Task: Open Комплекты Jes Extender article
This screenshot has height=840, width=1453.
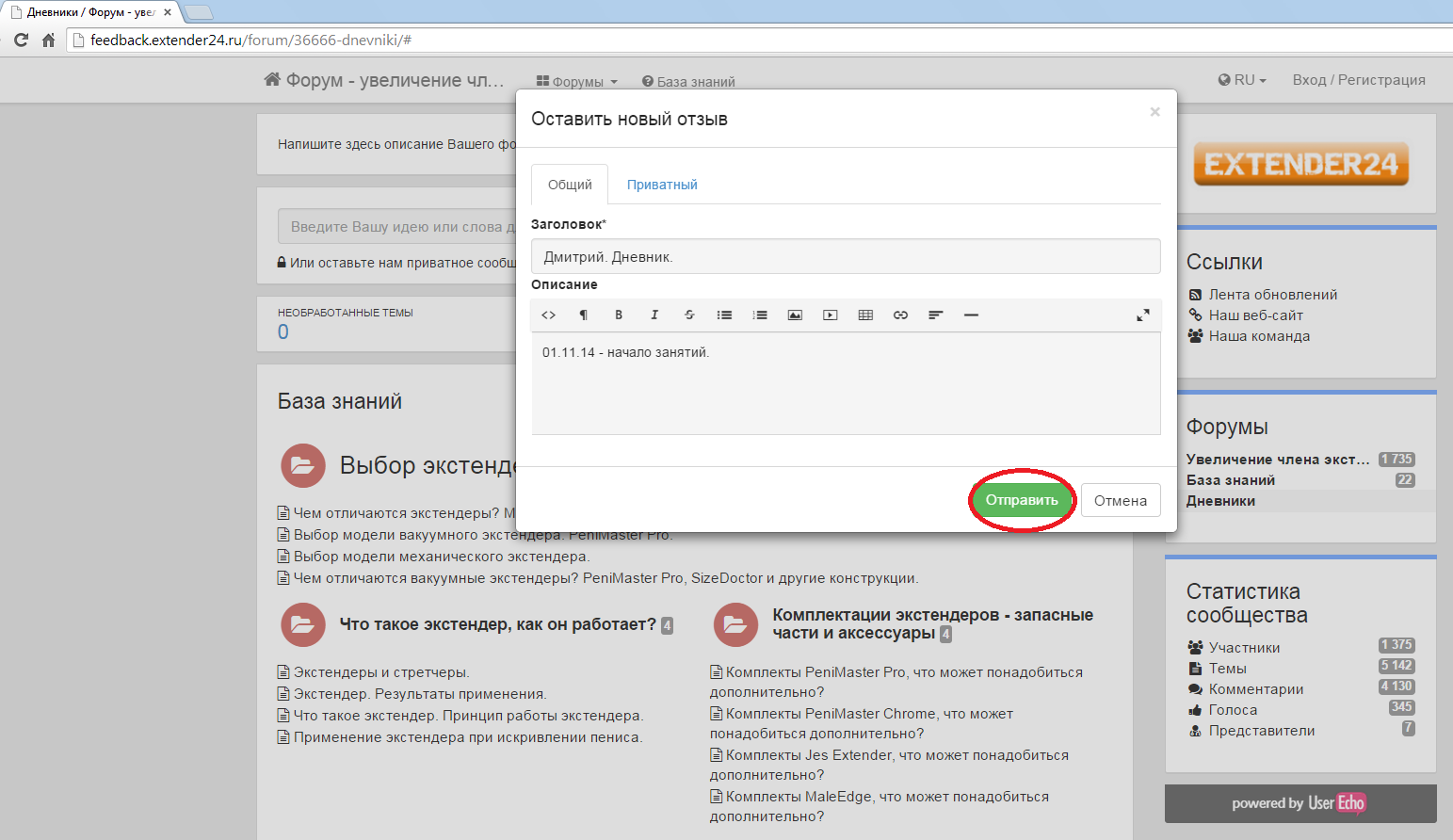Action: (889, 765)
